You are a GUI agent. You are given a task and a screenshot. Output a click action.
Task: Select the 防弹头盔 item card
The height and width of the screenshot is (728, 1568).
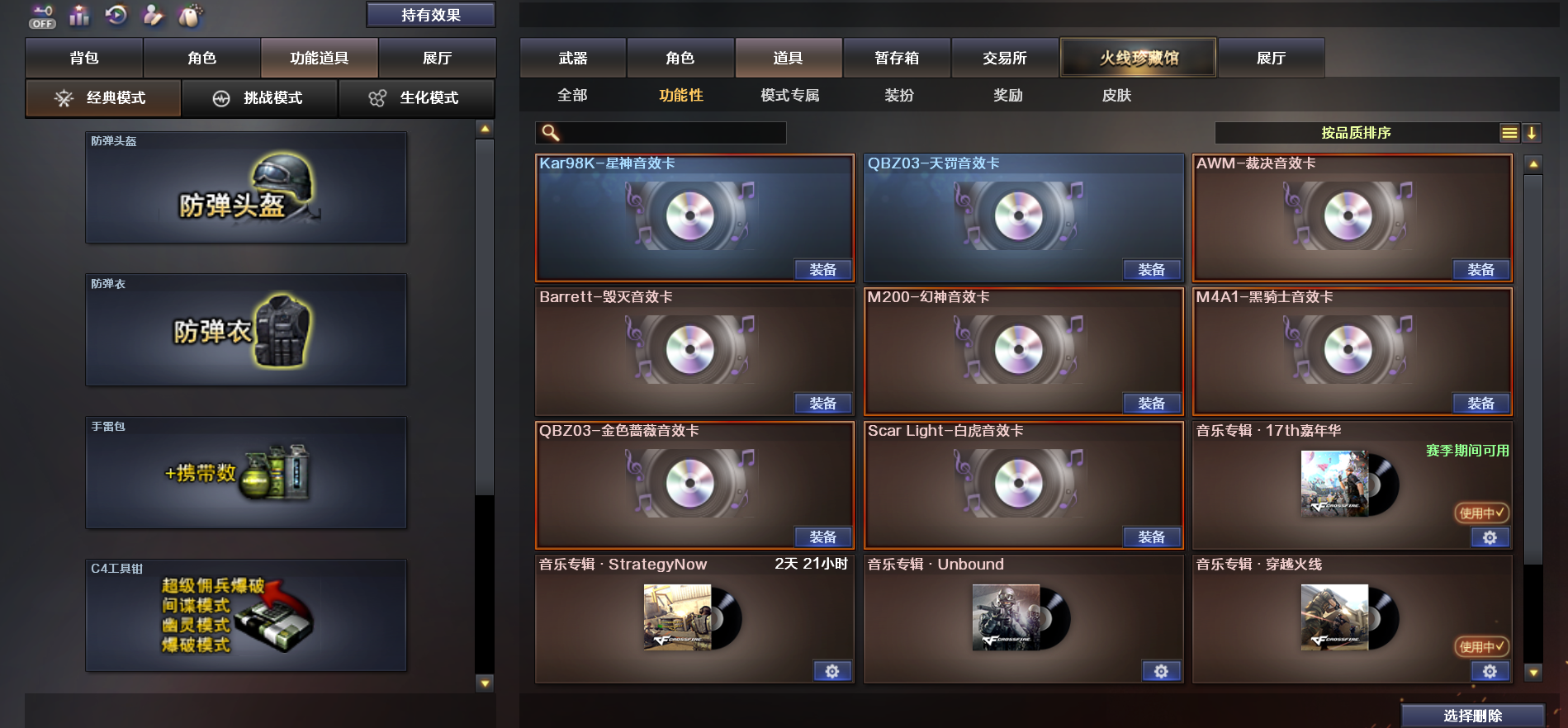[x=246, y=187]
